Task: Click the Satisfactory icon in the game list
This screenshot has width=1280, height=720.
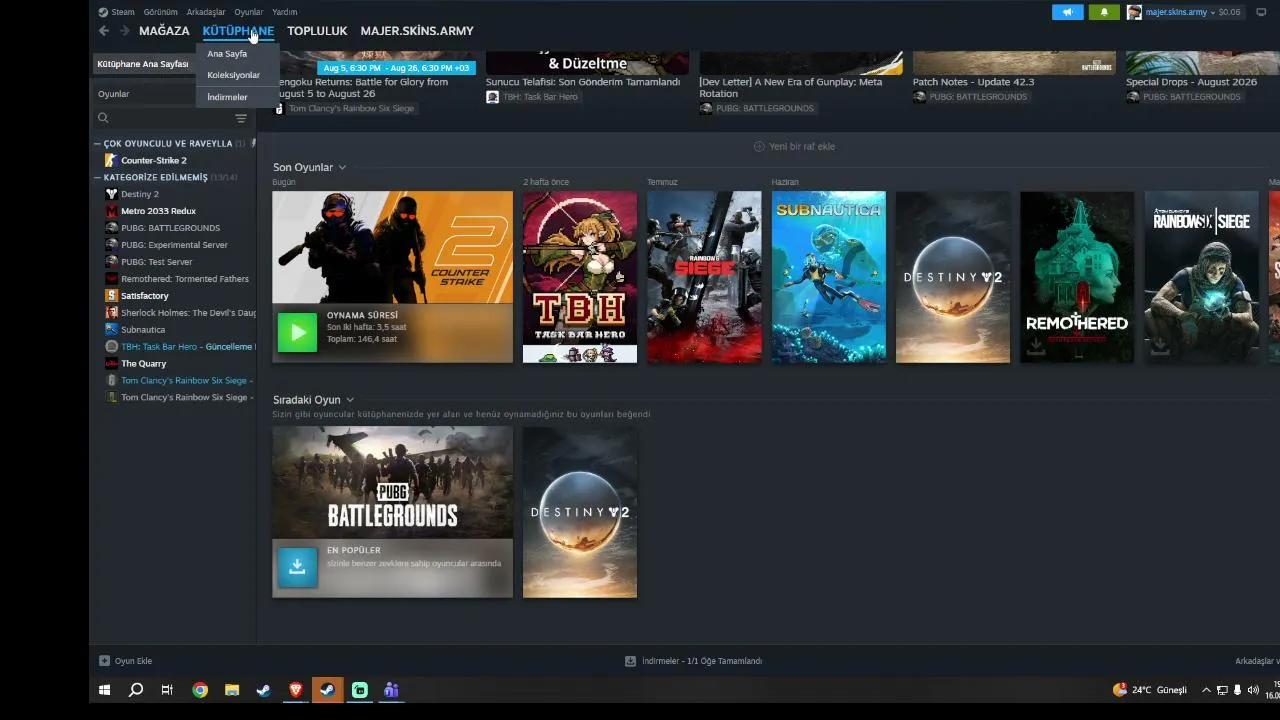Action: [x=112, y=296]
